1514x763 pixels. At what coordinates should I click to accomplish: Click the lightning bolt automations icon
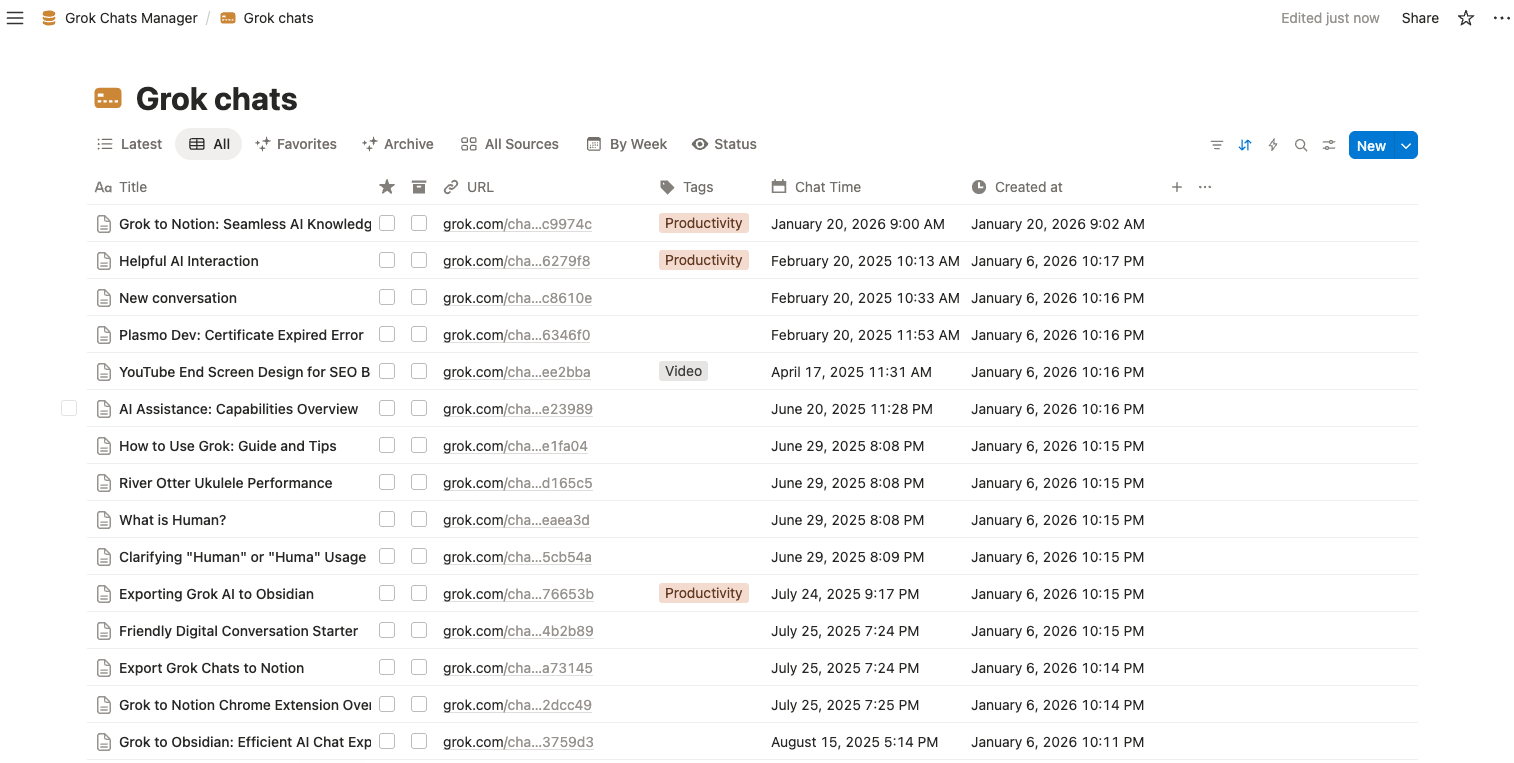(1272, 145)
